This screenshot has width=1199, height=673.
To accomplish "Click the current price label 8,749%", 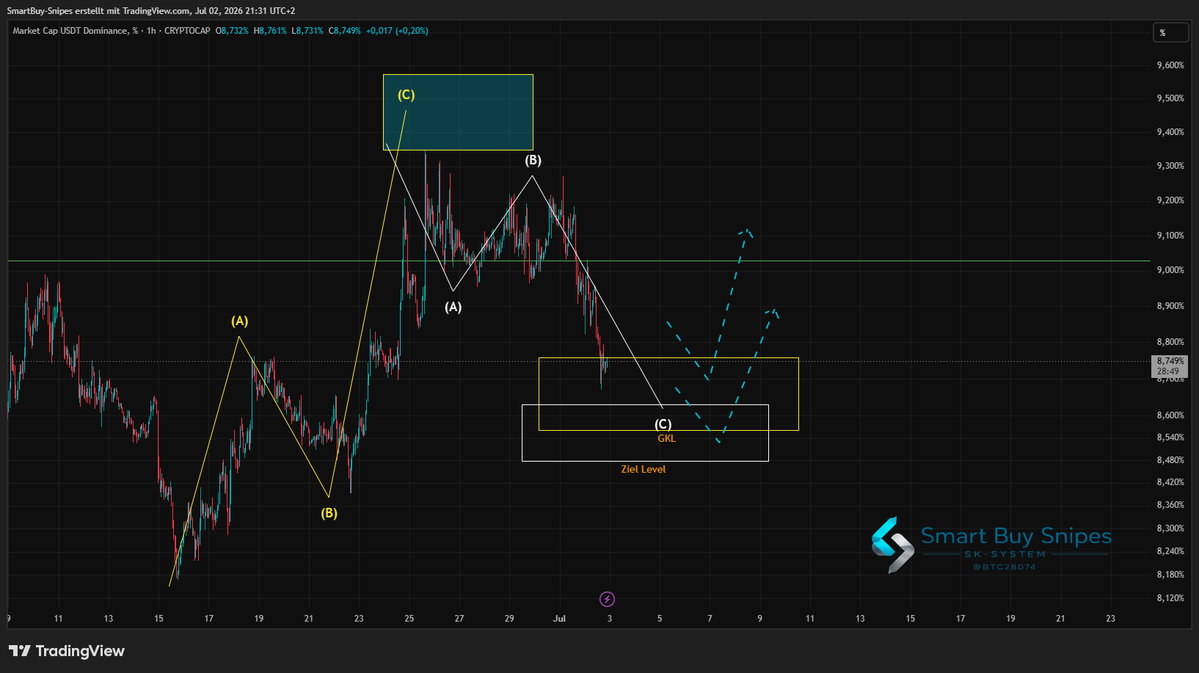I will (x=1170, y=361).
